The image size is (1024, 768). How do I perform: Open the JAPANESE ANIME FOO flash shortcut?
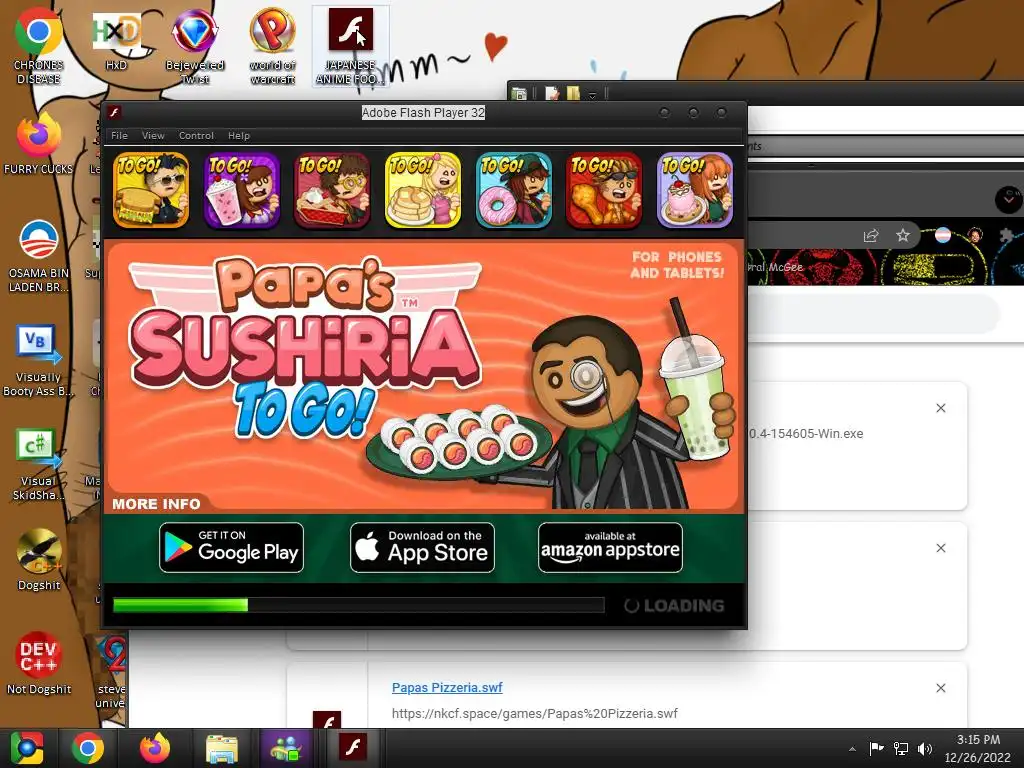point(351,46)
